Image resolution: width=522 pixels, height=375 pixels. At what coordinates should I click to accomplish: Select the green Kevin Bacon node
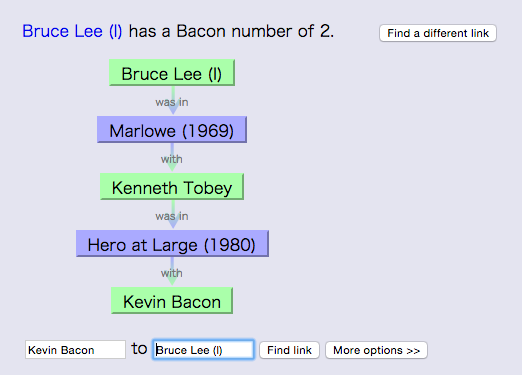[x=172, y=301]
